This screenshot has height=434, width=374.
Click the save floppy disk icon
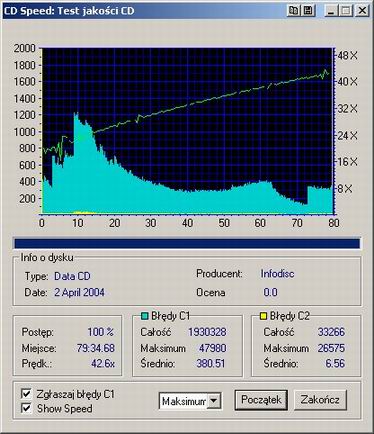point(309,11)
